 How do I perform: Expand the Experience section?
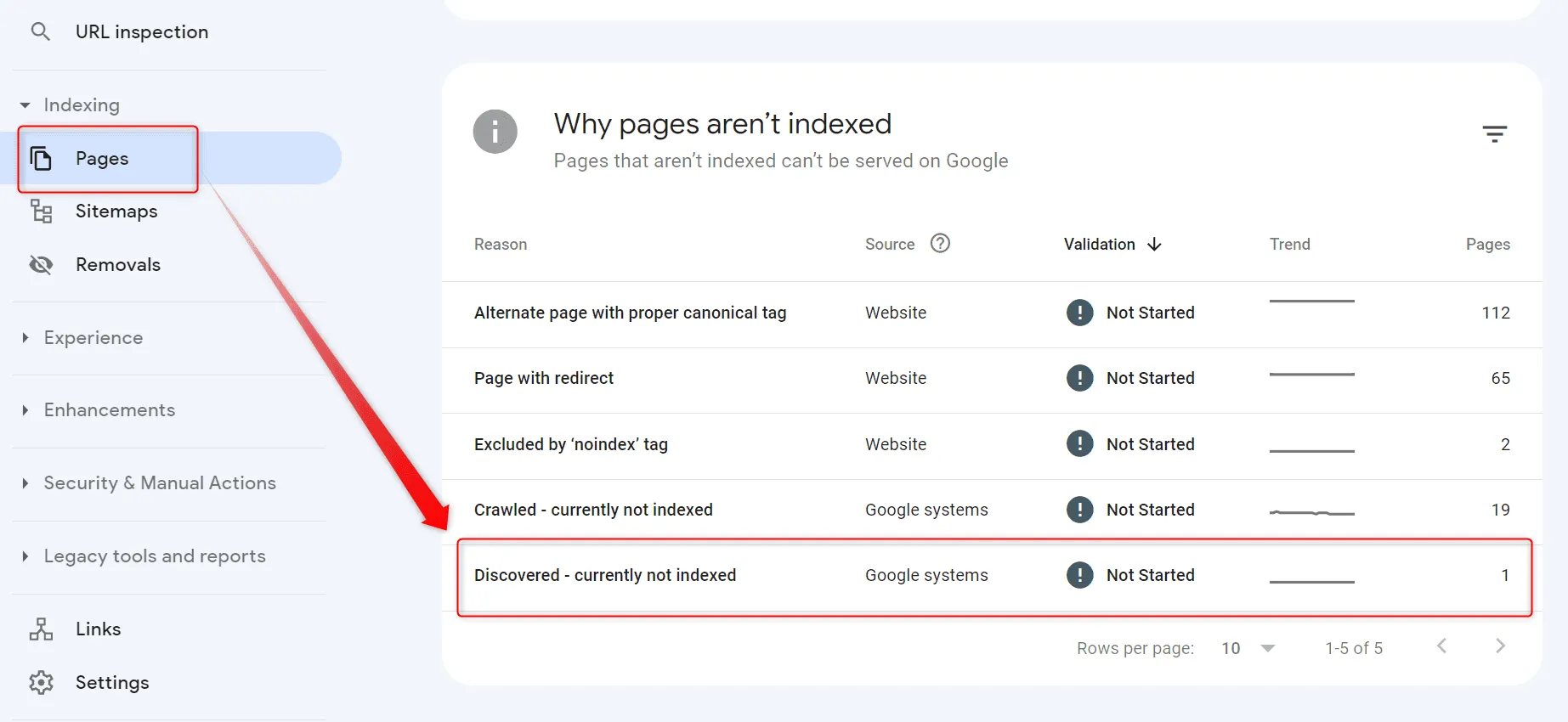[25, 337]
